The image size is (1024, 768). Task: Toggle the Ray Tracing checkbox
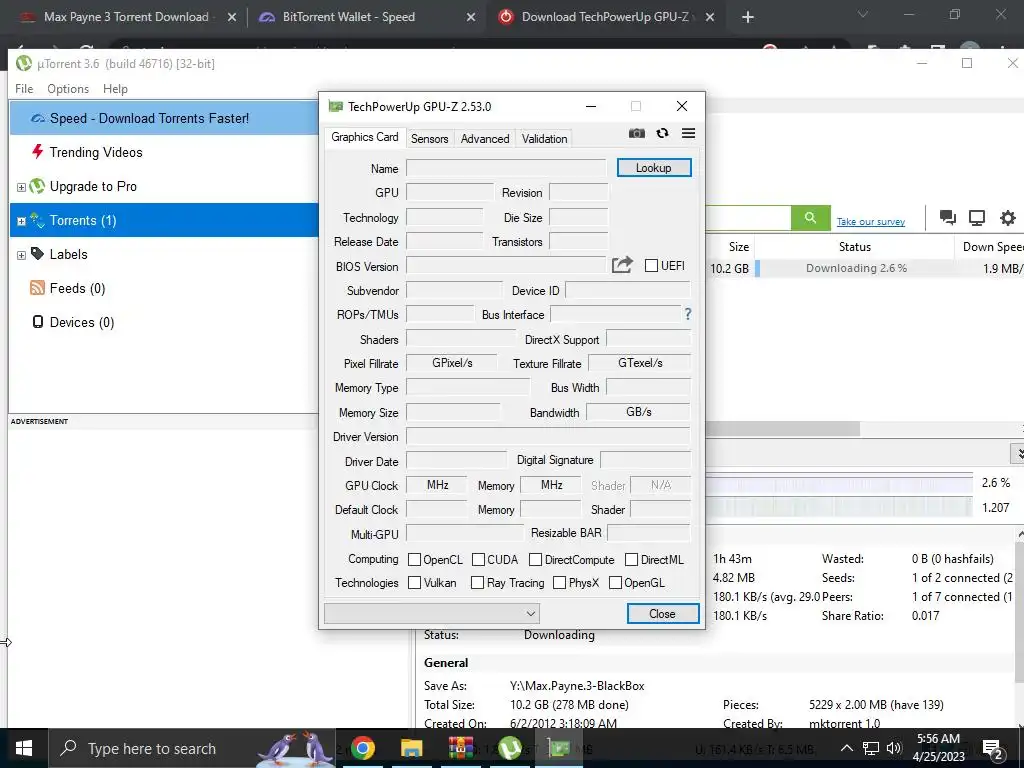click(477, 583)
